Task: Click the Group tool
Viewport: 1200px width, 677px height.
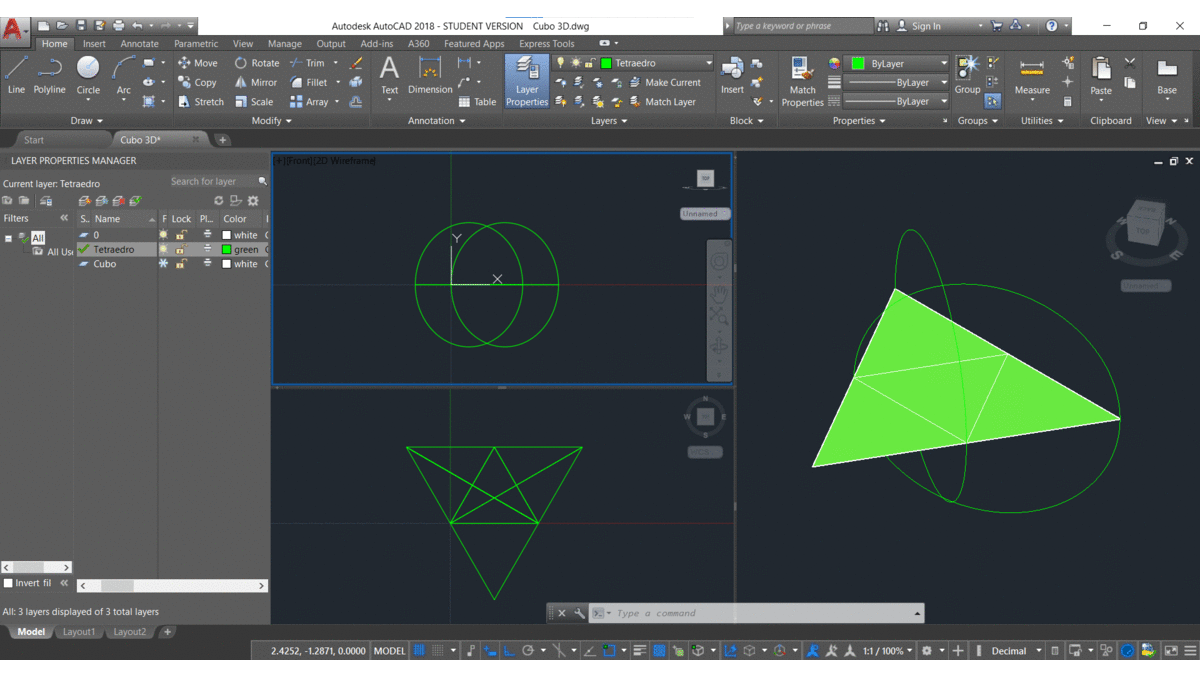Action: [967, 76]
